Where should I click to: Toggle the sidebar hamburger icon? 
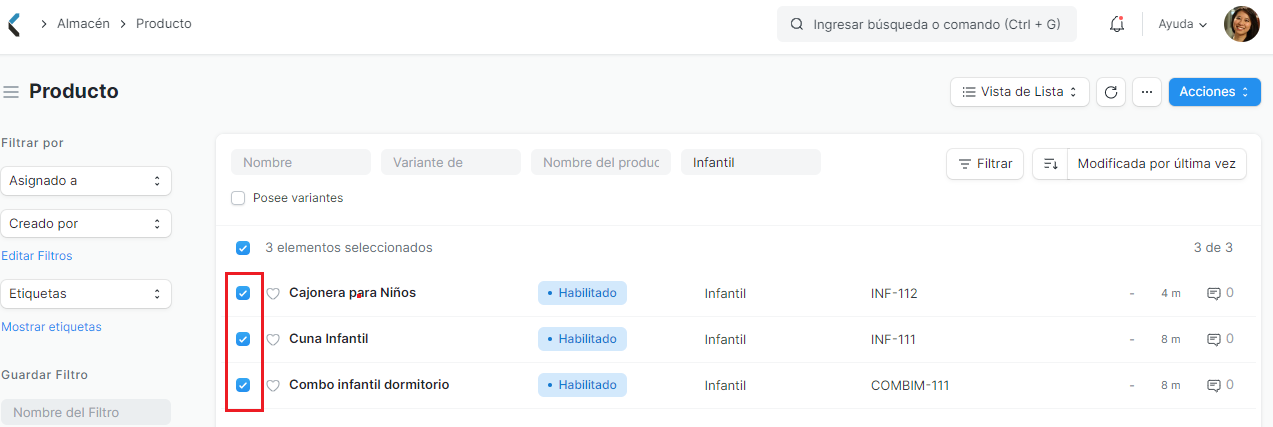[x=11, y=92]
